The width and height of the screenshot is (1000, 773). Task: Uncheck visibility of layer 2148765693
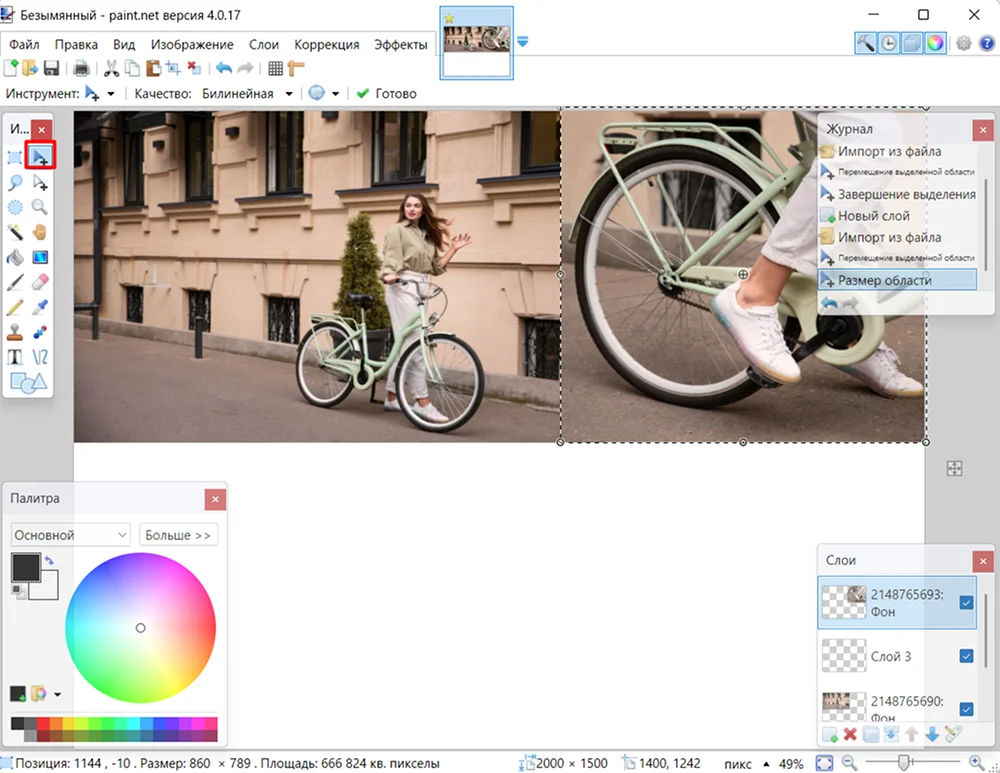point(966,603)
